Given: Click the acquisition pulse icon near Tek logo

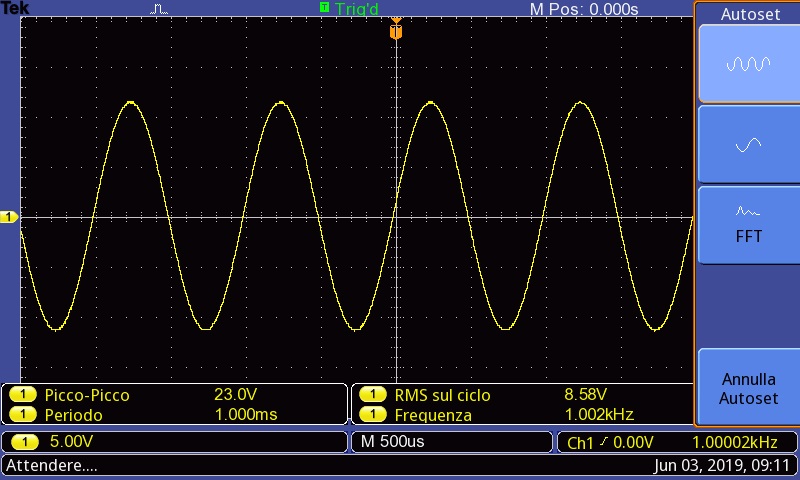Looking at the screenshot, I should pos(159,9).
